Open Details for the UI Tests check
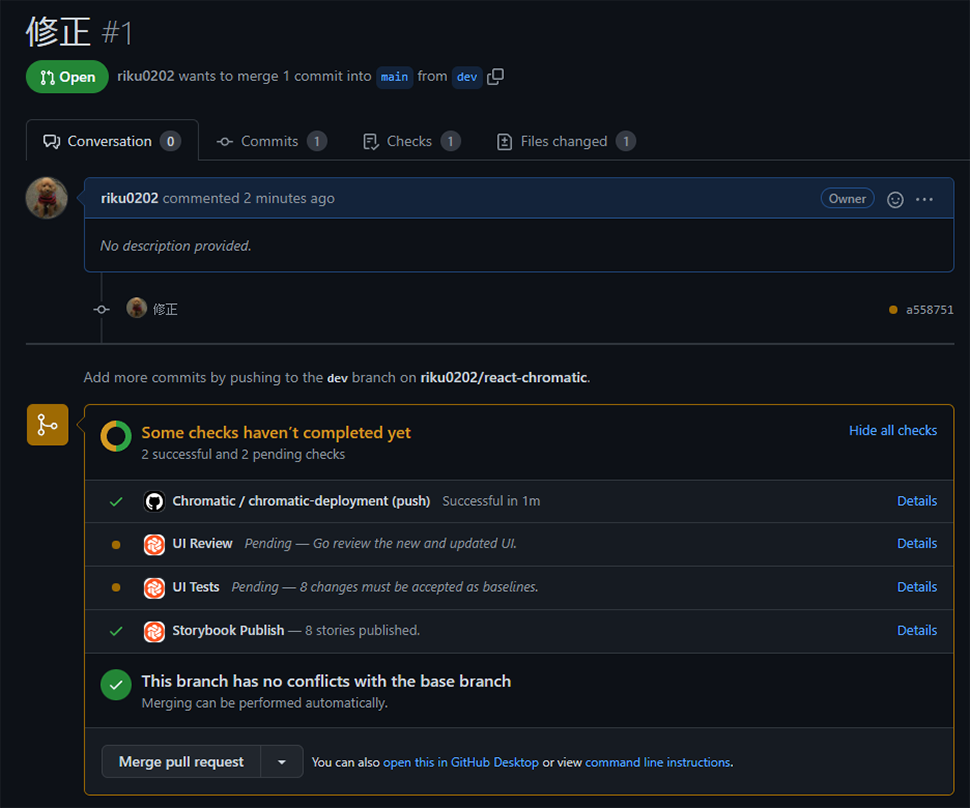The width and height of the screenshot is (970, 808). (917, 587)
